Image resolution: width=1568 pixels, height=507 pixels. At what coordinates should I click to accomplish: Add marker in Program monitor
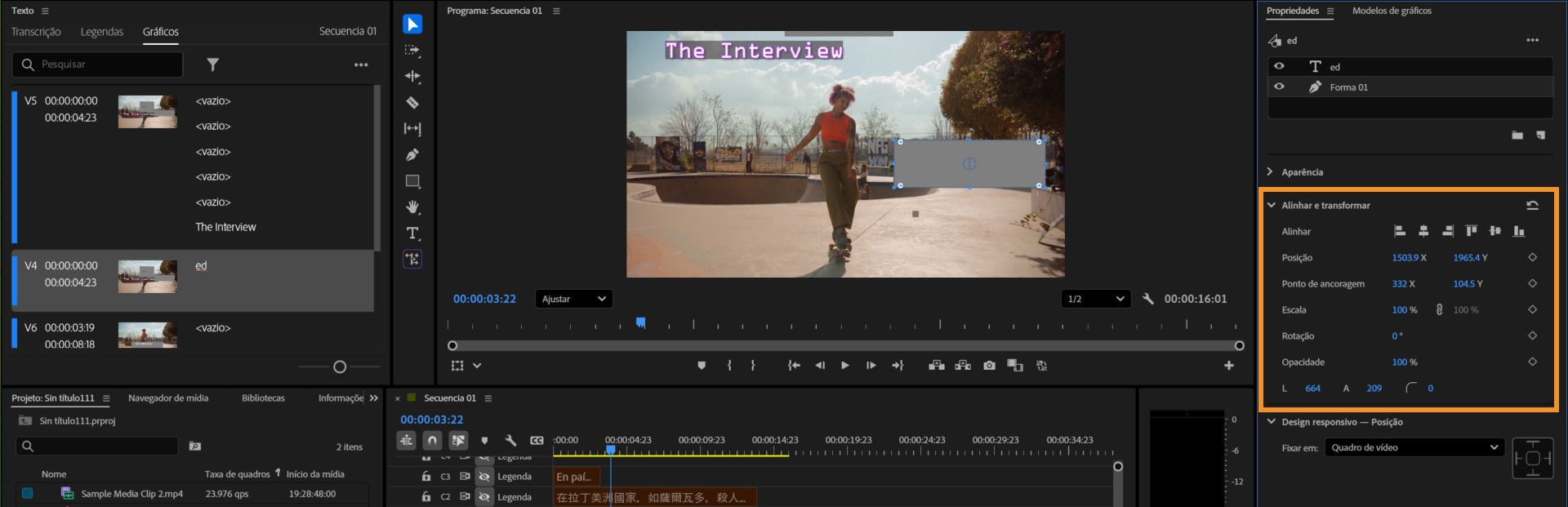click(x=702, y=366)
